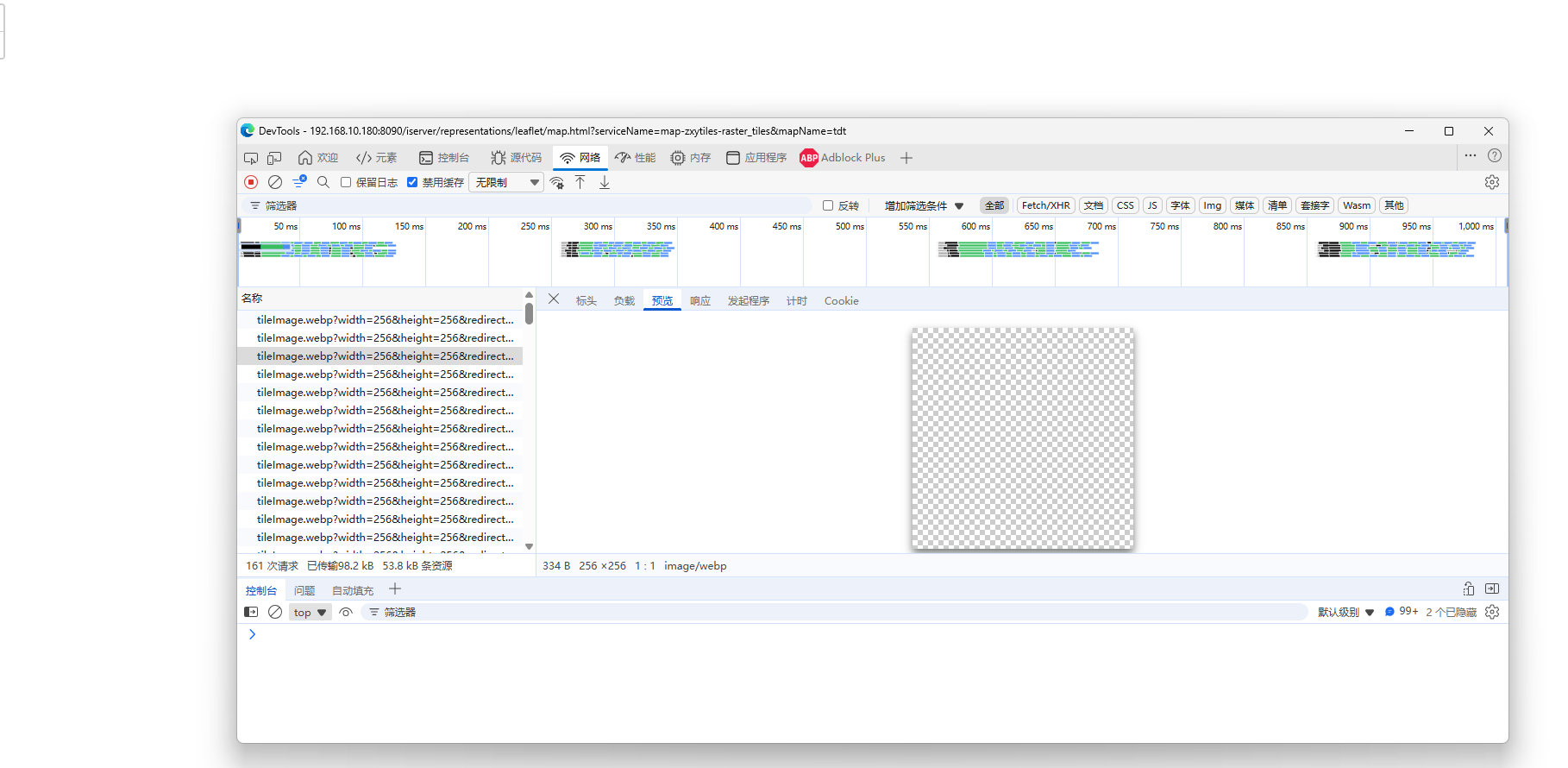Toggle the inspect element picker icon
Image resolution: width=1568 pixels, height=768 pixels.
[251, 158]
